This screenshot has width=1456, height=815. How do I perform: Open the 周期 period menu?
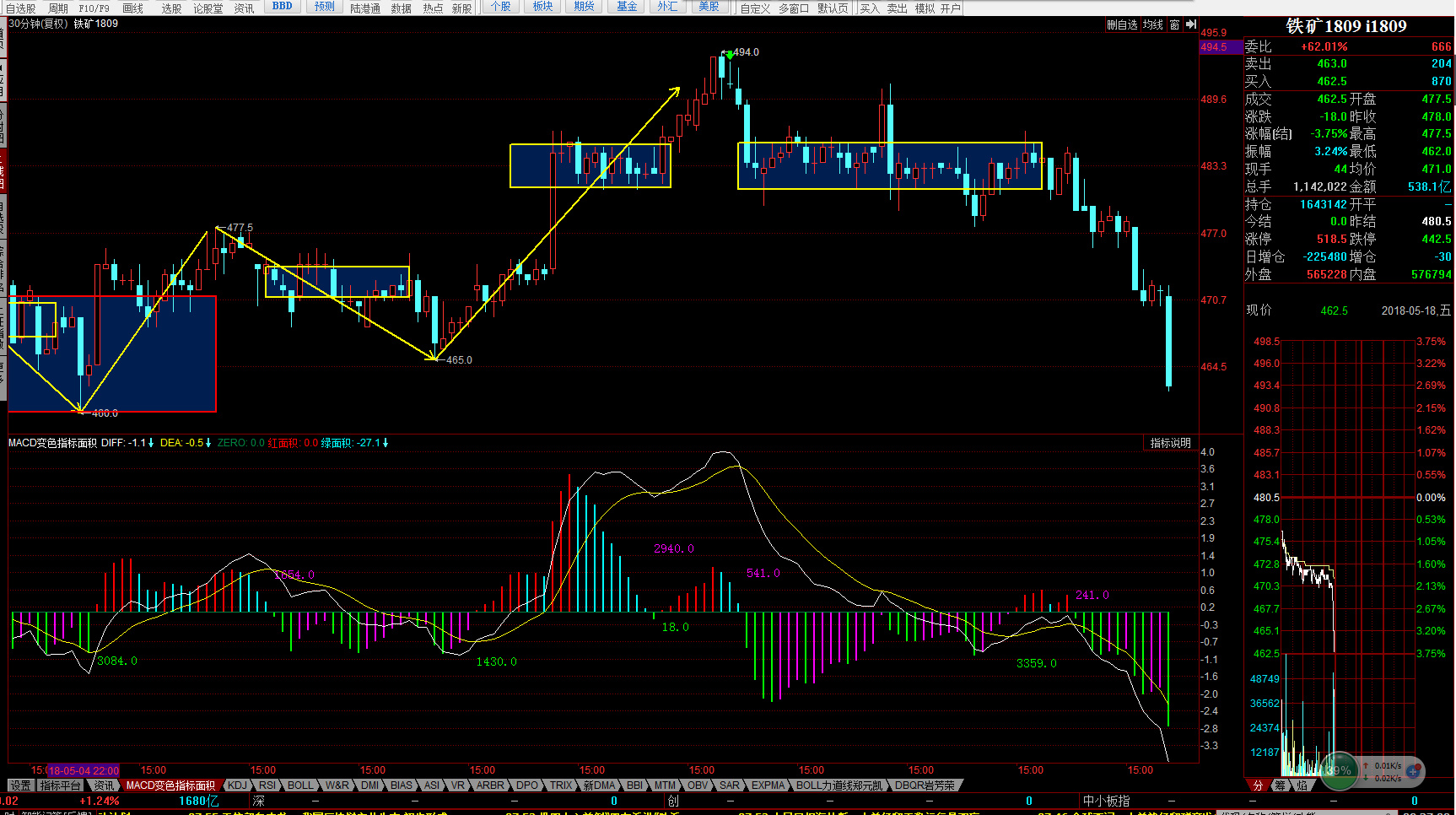pos(58,8)
